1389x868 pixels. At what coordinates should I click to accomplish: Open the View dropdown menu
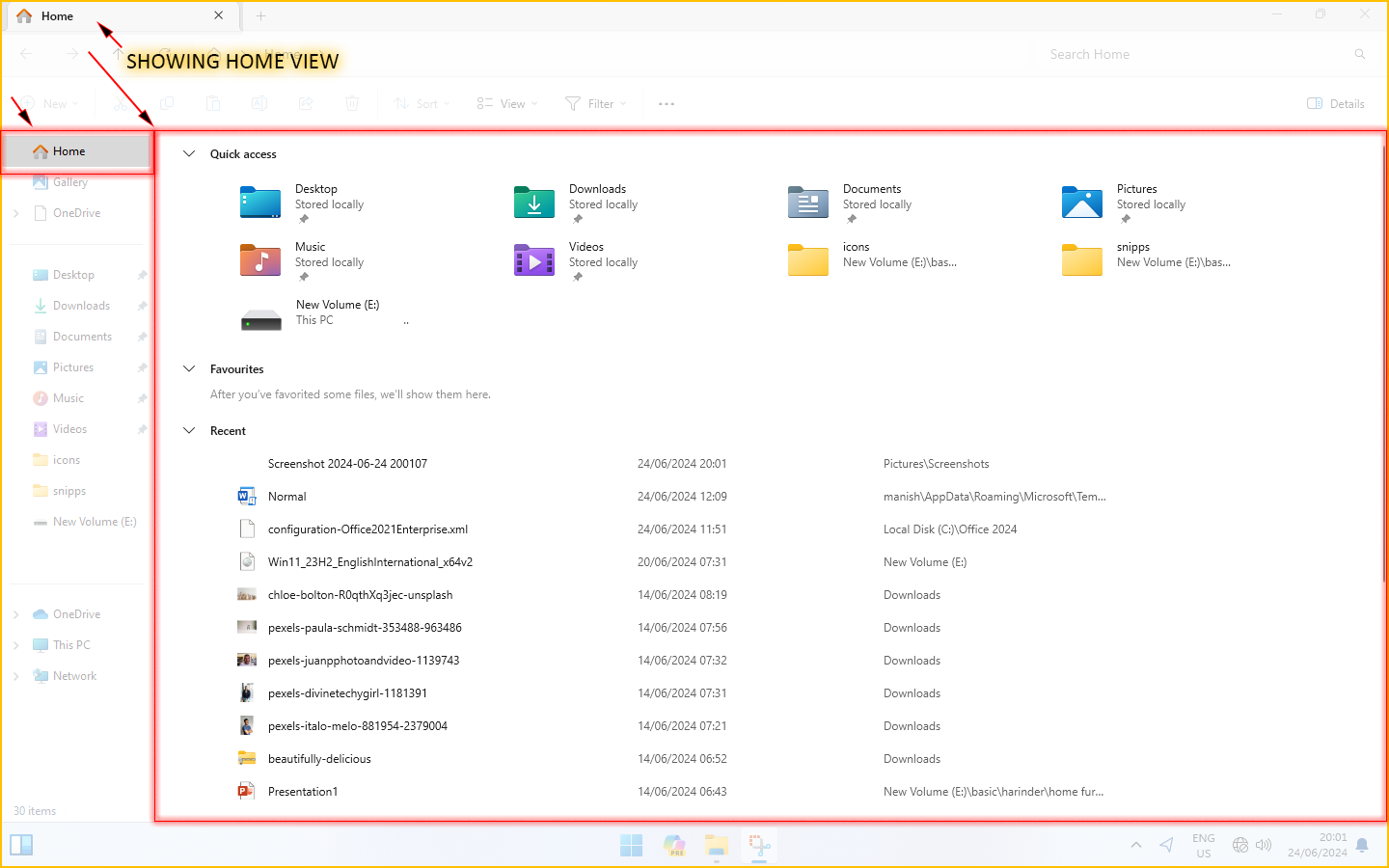pyautogui.click(x=507, y=104)
